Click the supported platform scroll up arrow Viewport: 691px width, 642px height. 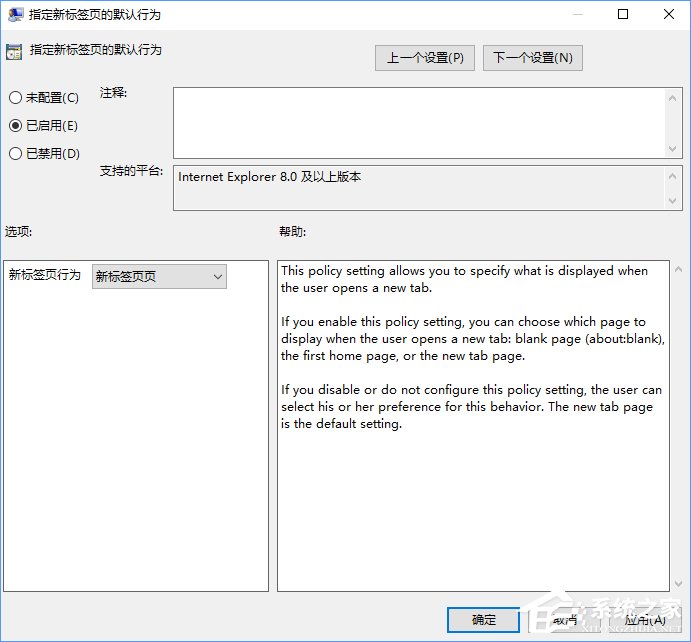point(672,176)
